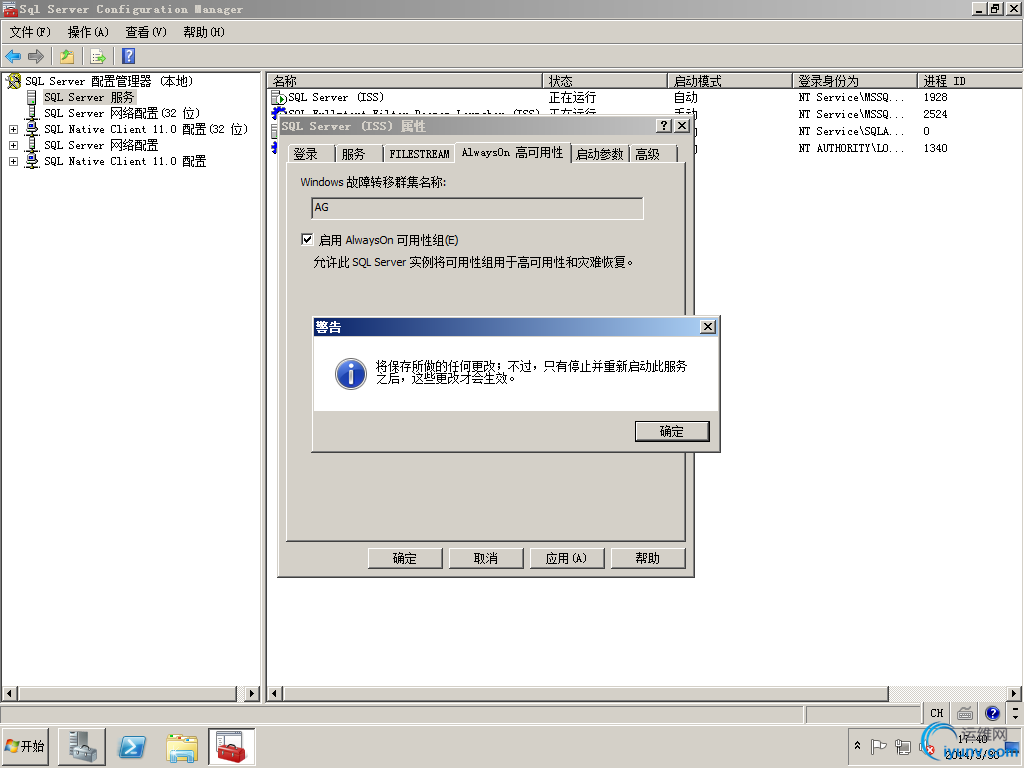Viewport: 1024px width, 768px height.
Task: Select SQL Server 配置管理器 (本地) root node
Action: pos(108,81)
